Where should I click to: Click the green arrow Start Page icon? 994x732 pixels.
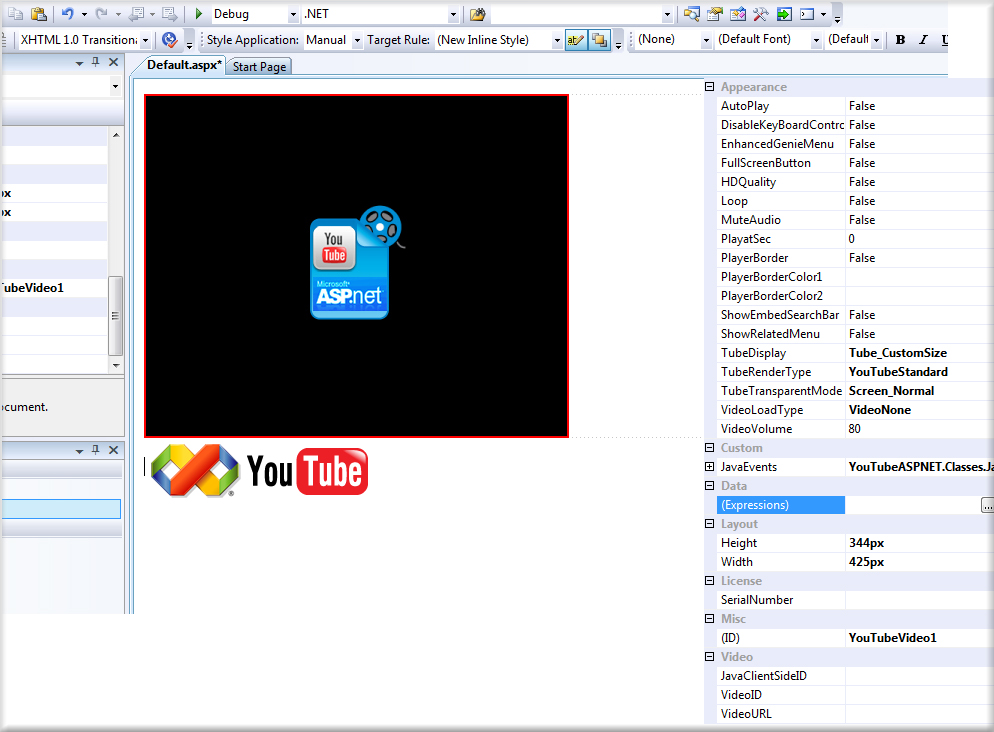(784, 14)
